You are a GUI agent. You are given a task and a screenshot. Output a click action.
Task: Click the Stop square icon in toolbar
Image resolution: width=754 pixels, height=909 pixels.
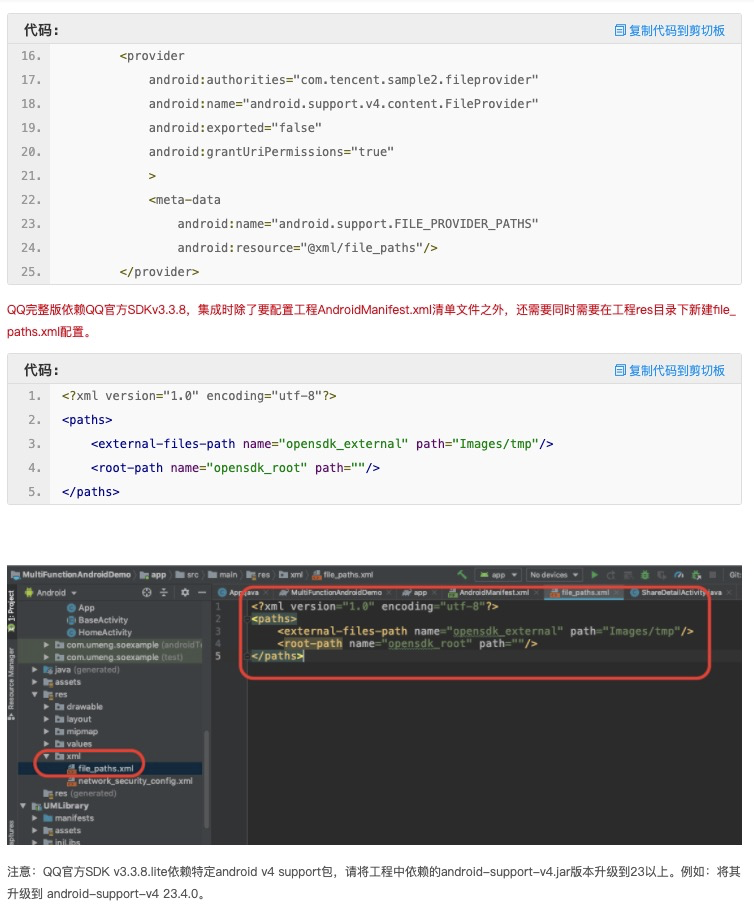[x=713, y=575]
